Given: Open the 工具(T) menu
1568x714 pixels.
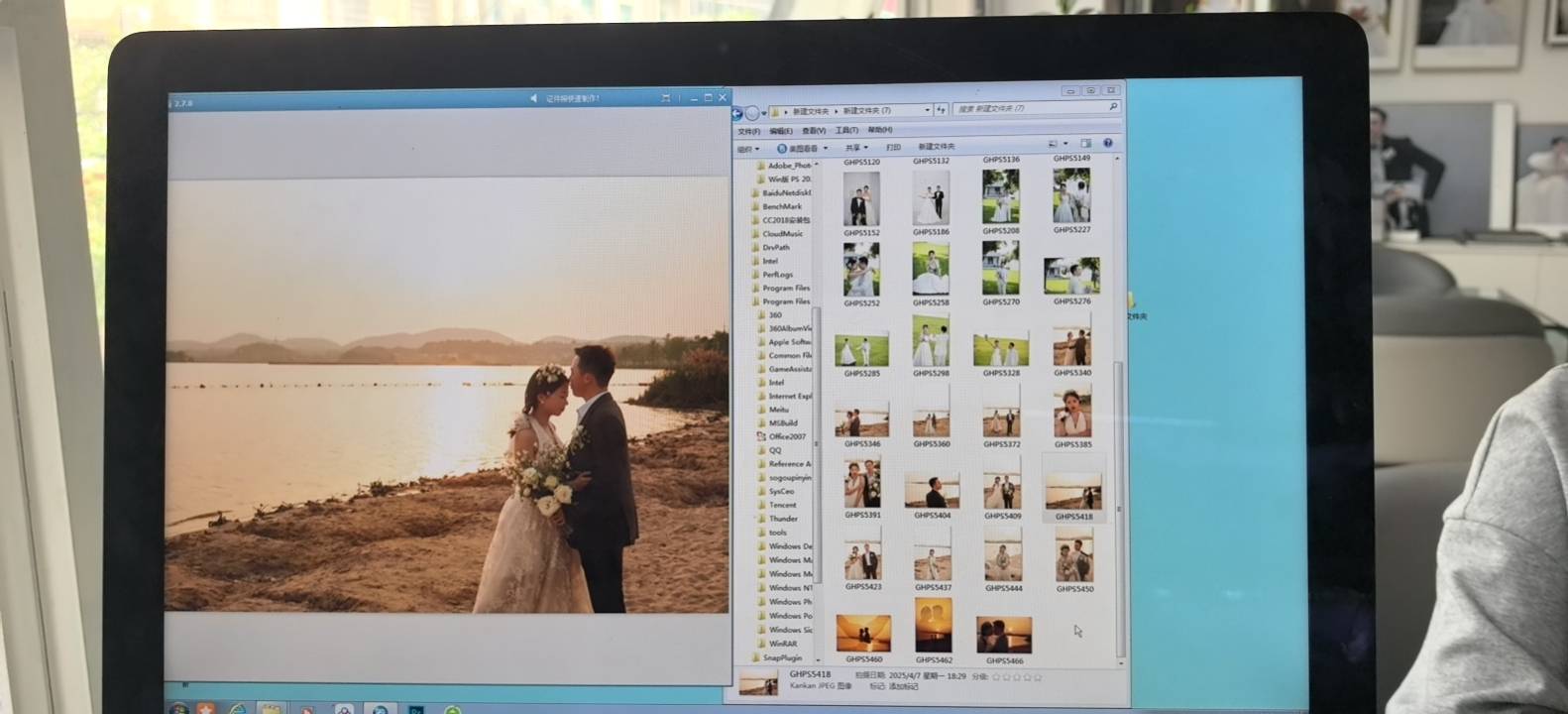Looking at the screenshot, I should click(846, 130).
